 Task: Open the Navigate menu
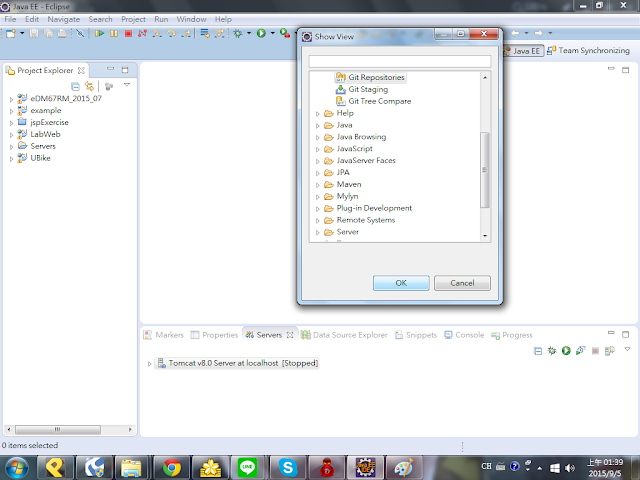point(64,19)
